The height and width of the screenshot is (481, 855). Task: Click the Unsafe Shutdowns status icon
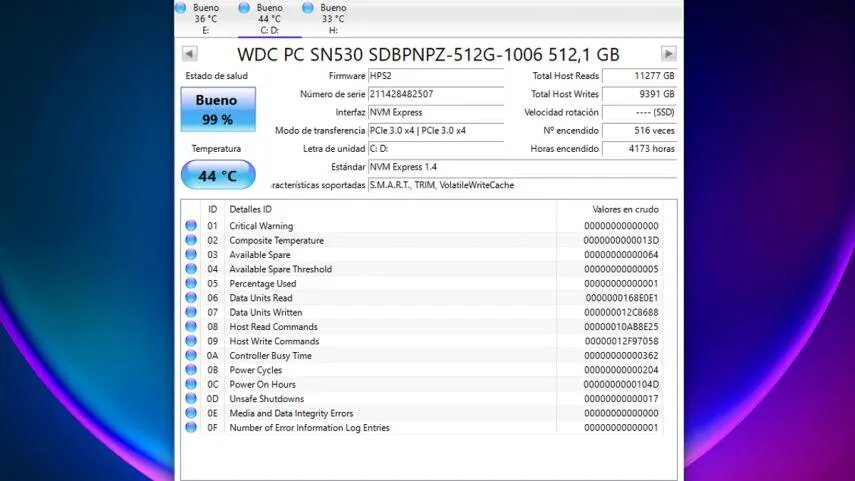(x=191, y=399)
